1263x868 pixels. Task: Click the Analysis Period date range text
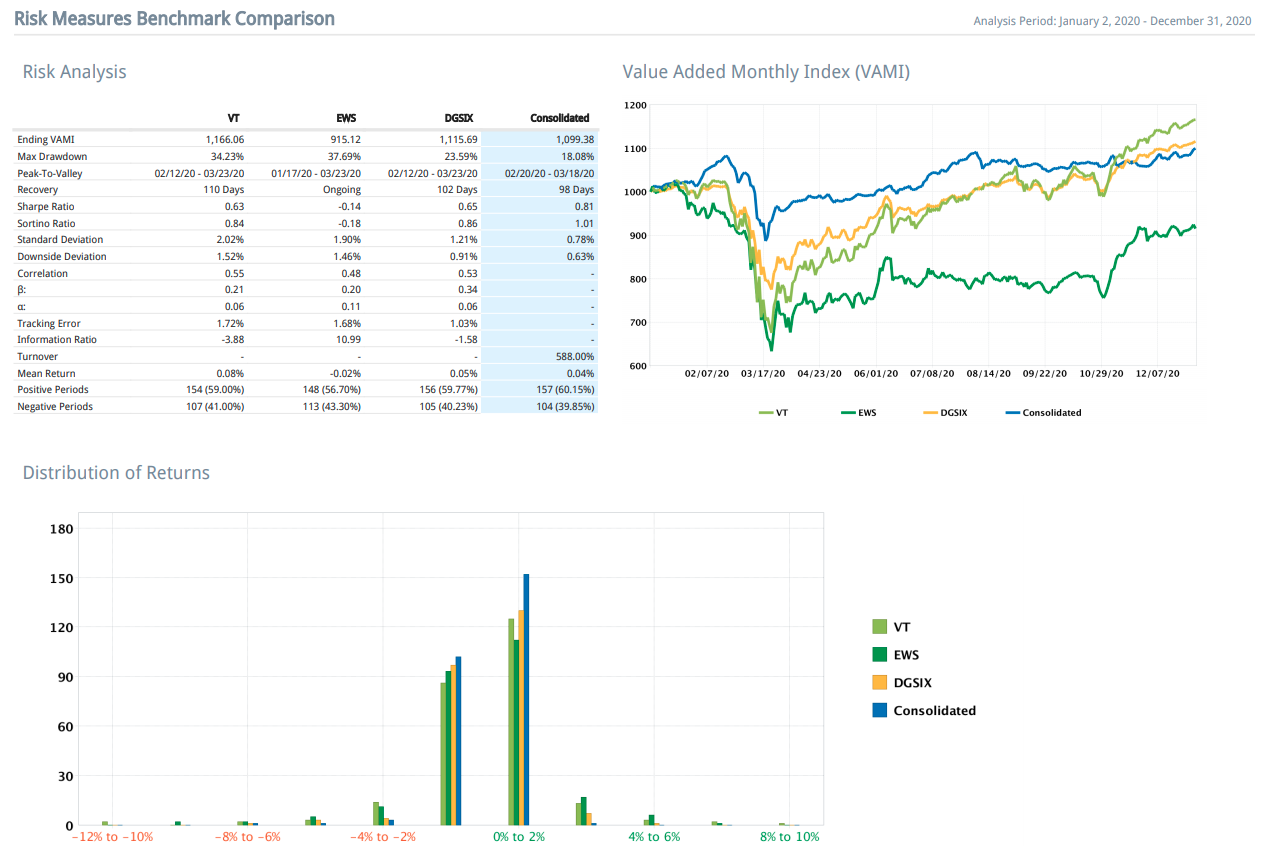pyautogui.click(x=1112, y=21)
